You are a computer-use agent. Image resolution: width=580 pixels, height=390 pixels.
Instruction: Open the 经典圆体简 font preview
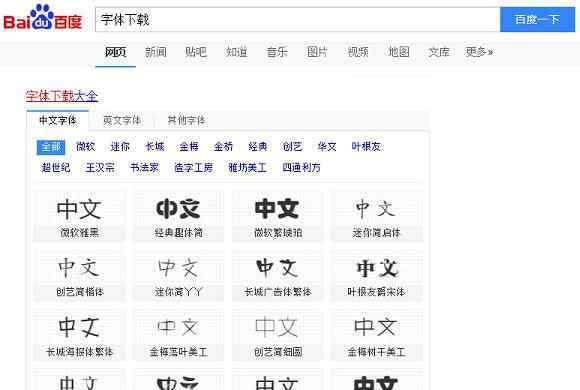pyautogui.click(x=178, y=216)
